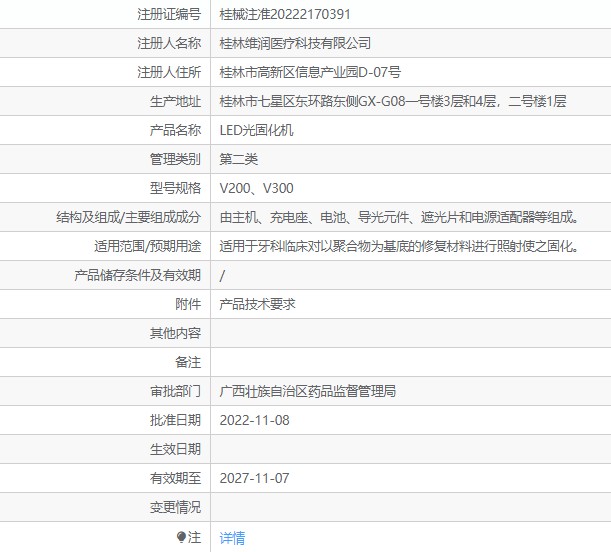Click the 产品储存条件及有效期 label
The width and height of the screenshot is (611, 552).
click(138, 275)
